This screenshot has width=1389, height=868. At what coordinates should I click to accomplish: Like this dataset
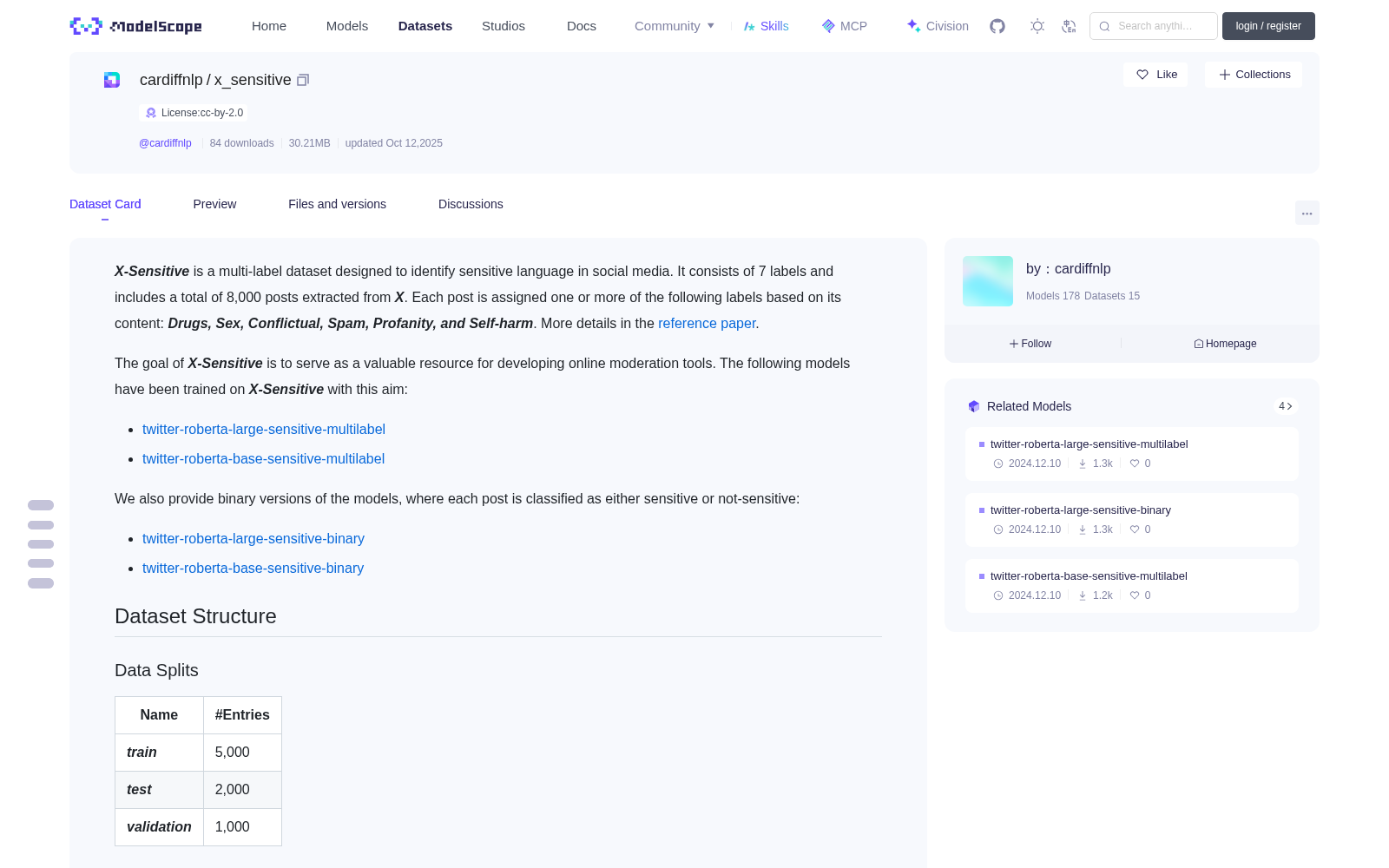pyautogui.click(x=1155, y=75)
